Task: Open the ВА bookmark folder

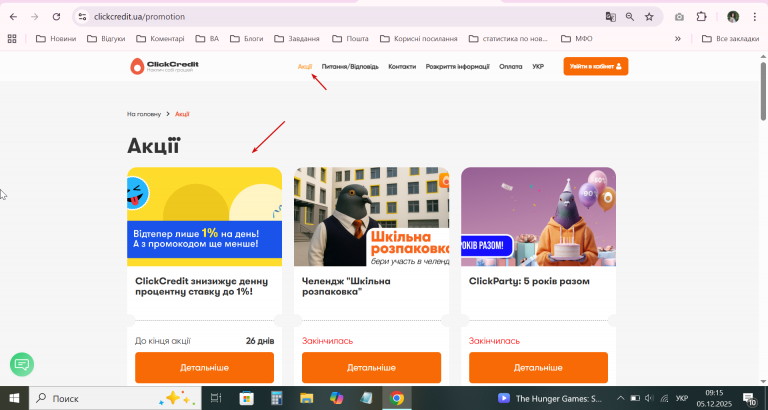Action: coord(207,38)
